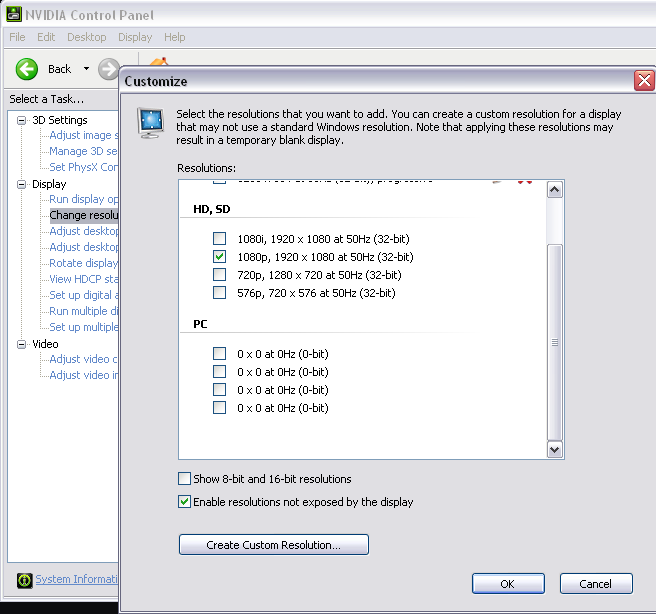
Task: Click the System Information icon
Action: pyautogui.click(x=24, y=580)
